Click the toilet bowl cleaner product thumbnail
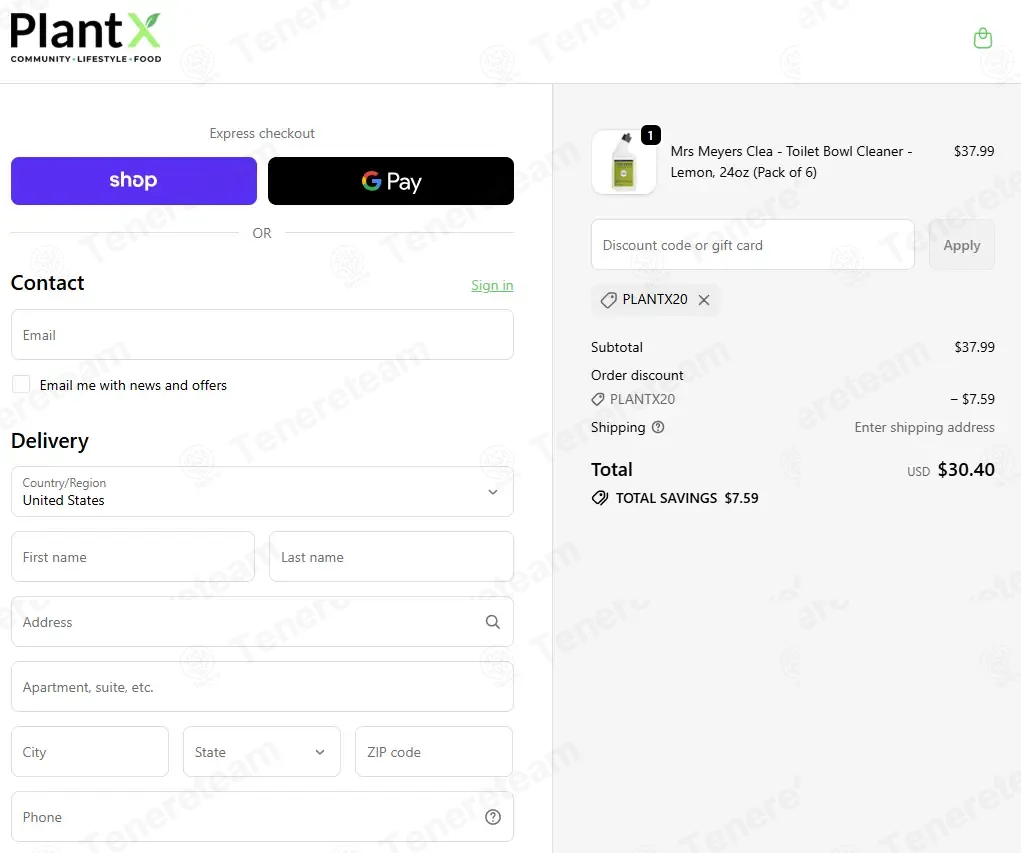The height and width of the screenshot is (853, 1021). (x=624, y=161)
